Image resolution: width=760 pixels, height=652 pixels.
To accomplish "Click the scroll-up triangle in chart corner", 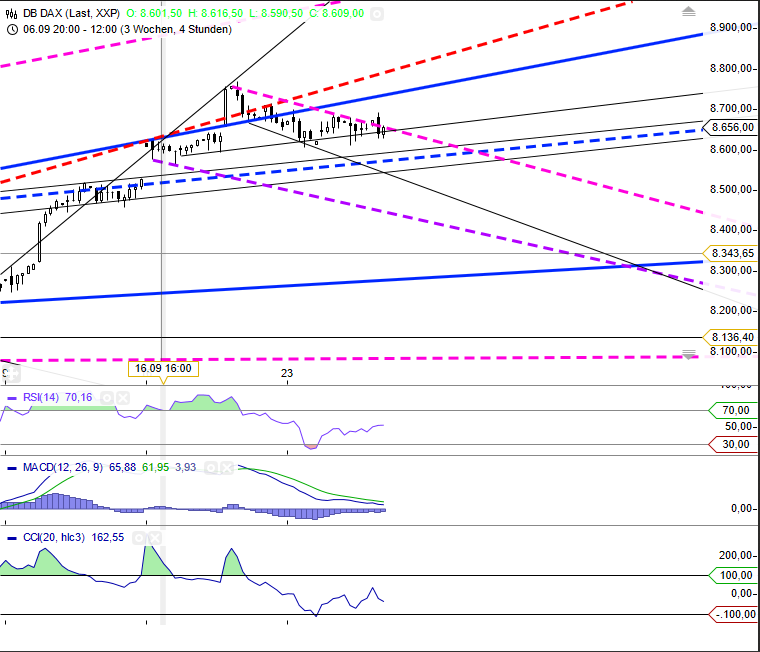I will pyautogui.click(x=689, y=11).
